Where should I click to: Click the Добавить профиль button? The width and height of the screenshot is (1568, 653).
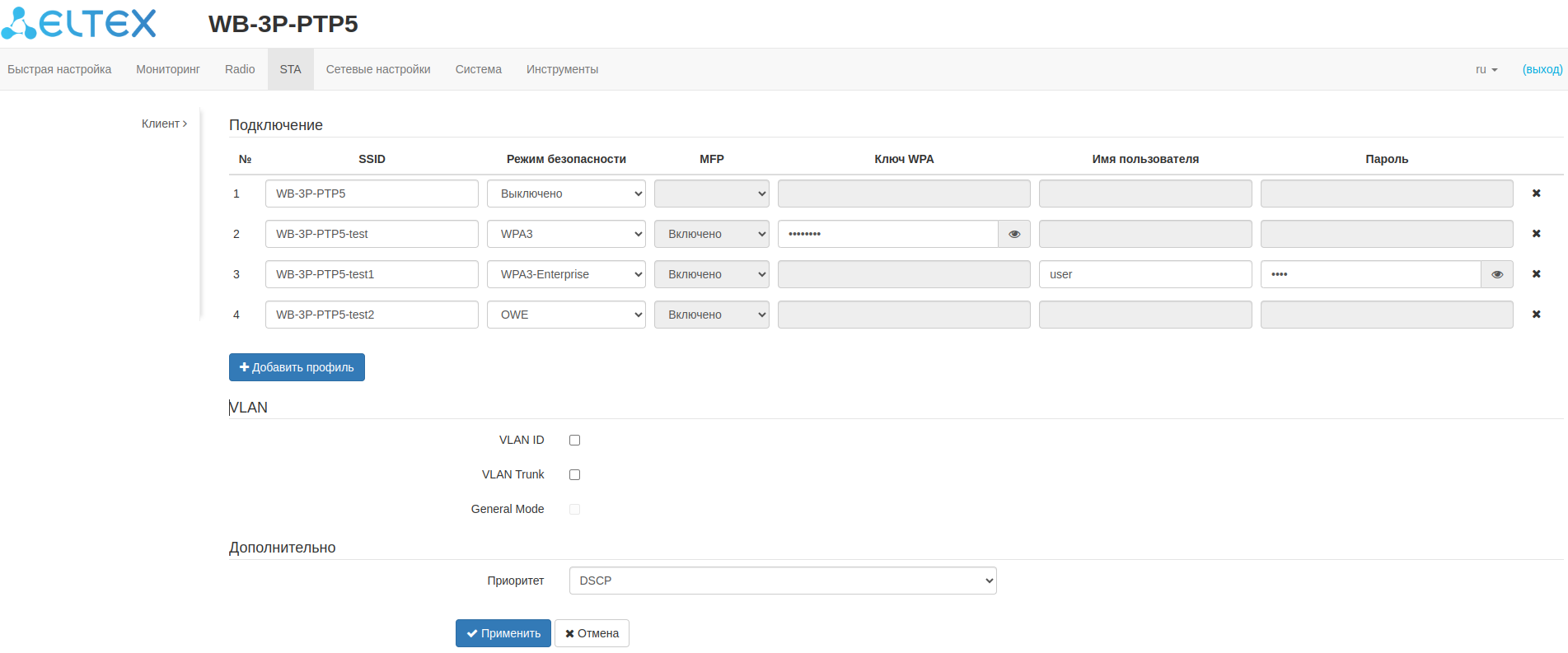click(x=297, y=367)
